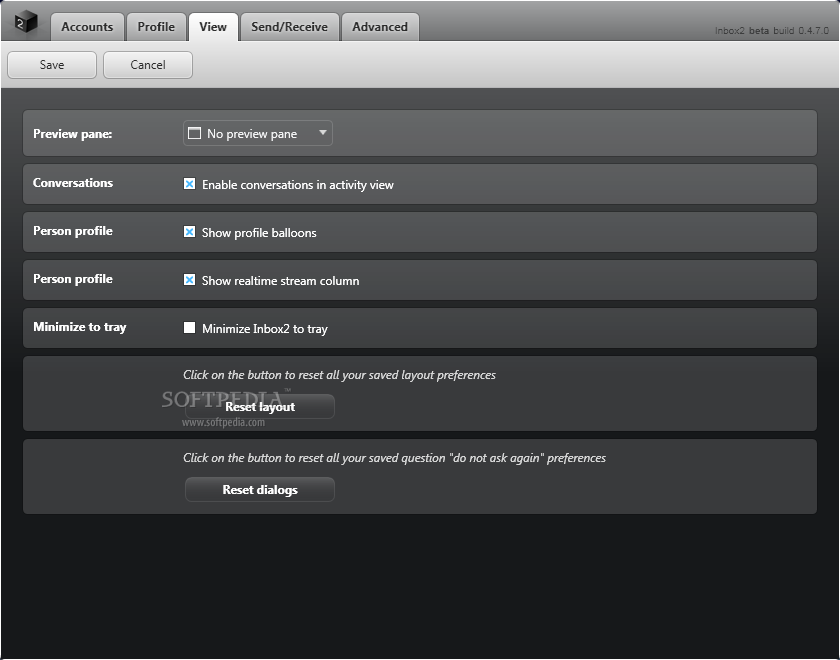Click the 'Minimize to tray' label
This screenshot has height=660, width=840.
80,327
